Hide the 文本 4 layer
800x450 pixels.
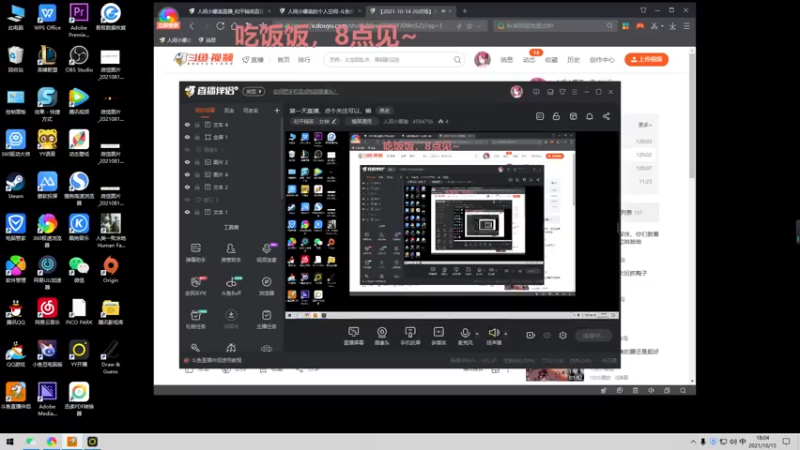(x=187, y=124)
